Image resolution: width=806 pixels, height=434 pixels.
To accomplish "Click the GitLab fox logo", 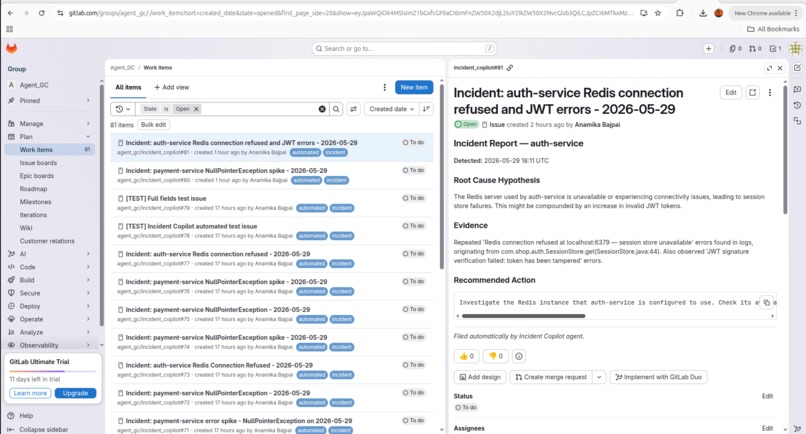I will click(x=11, y=48).
